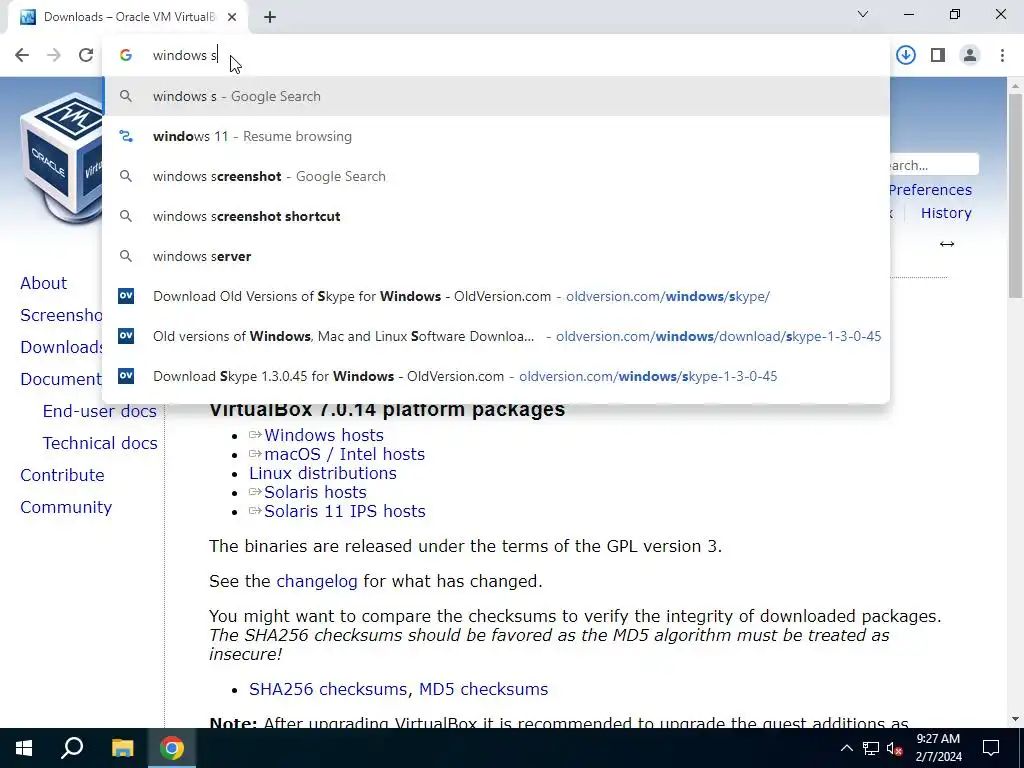Open 'Old versions of Windows, Mac and Linux' suggestion

[496, 336]
